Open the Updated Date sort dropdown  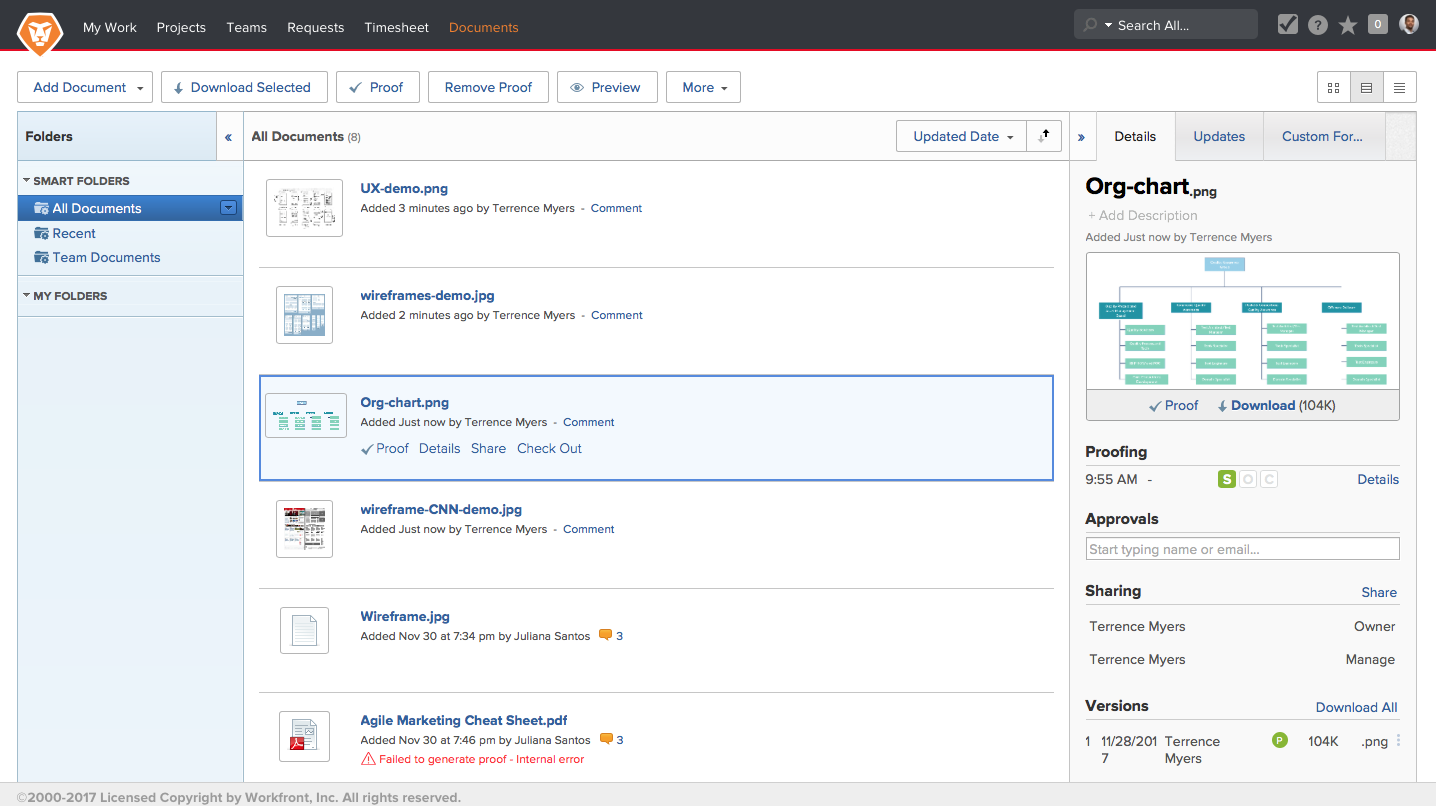coord(960,135)
